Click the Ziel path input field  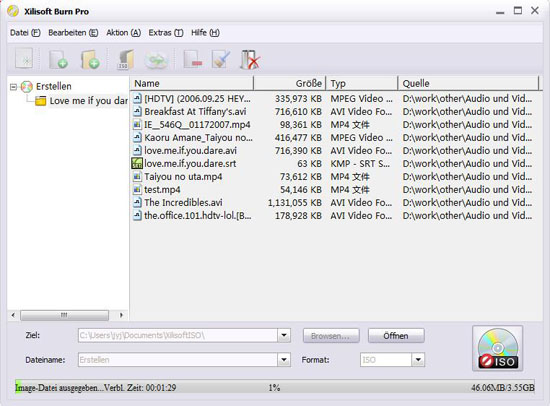(178, 335)
